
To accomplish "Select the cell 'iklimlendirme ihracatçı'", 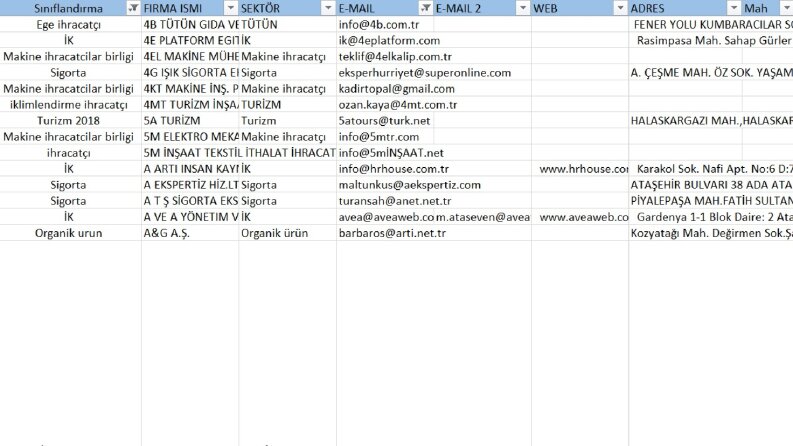I will (x=69, y=105).
